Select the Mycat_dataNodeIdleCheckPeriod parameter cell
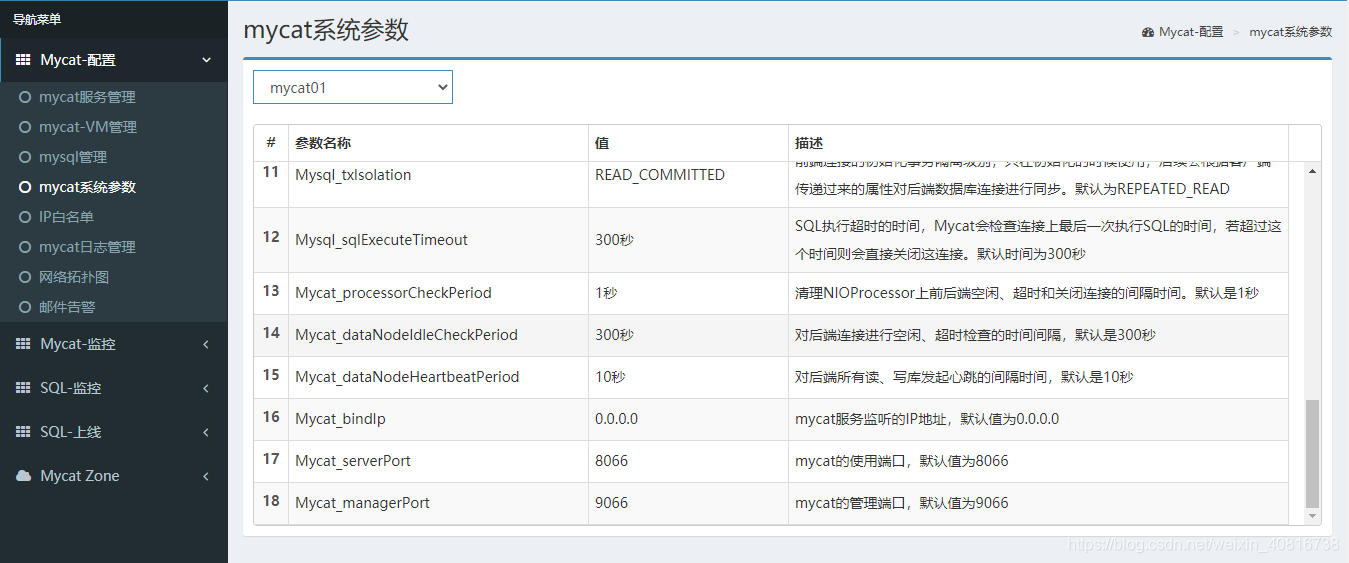The width and height of the screenshot is (1349, 563). pyautogui.click(x=438, y=335)
